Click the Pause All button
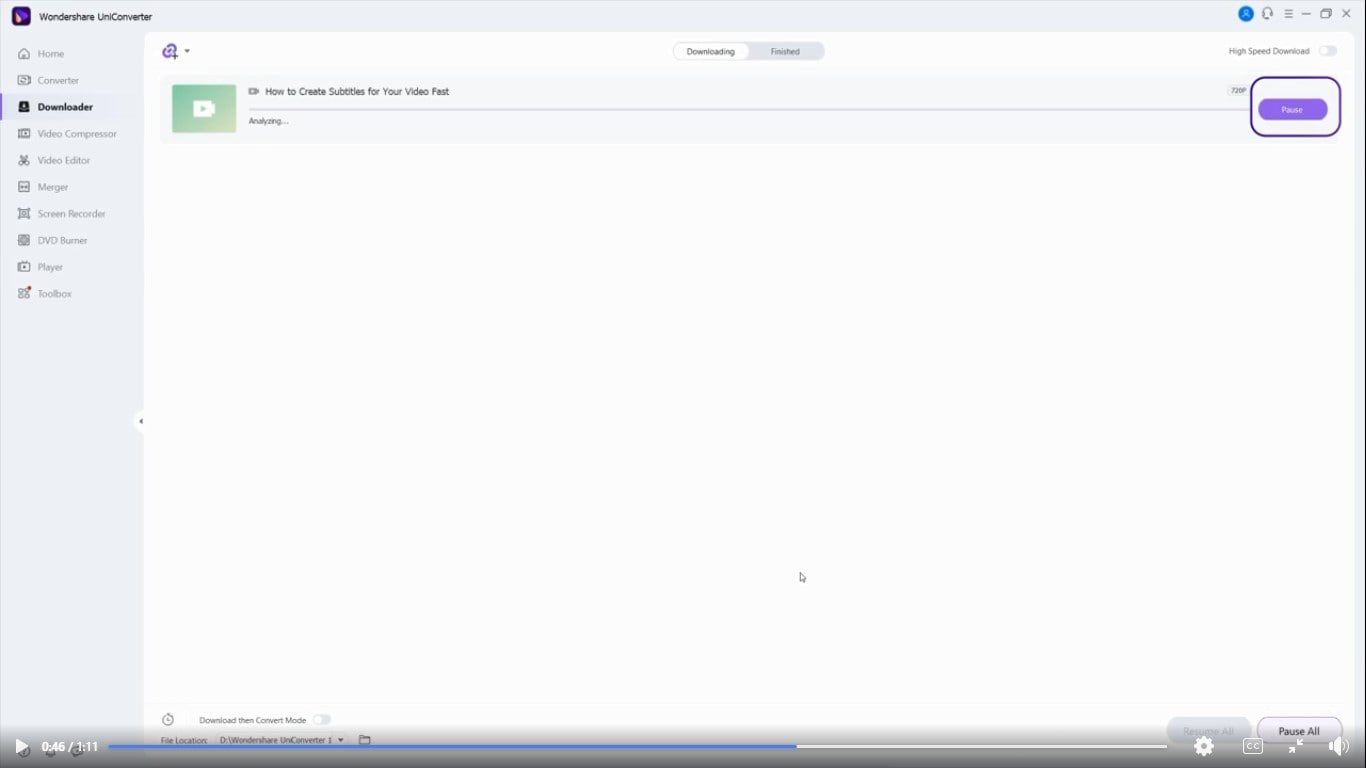Viewport: 1366px width, 768px height. [1299, 731]
